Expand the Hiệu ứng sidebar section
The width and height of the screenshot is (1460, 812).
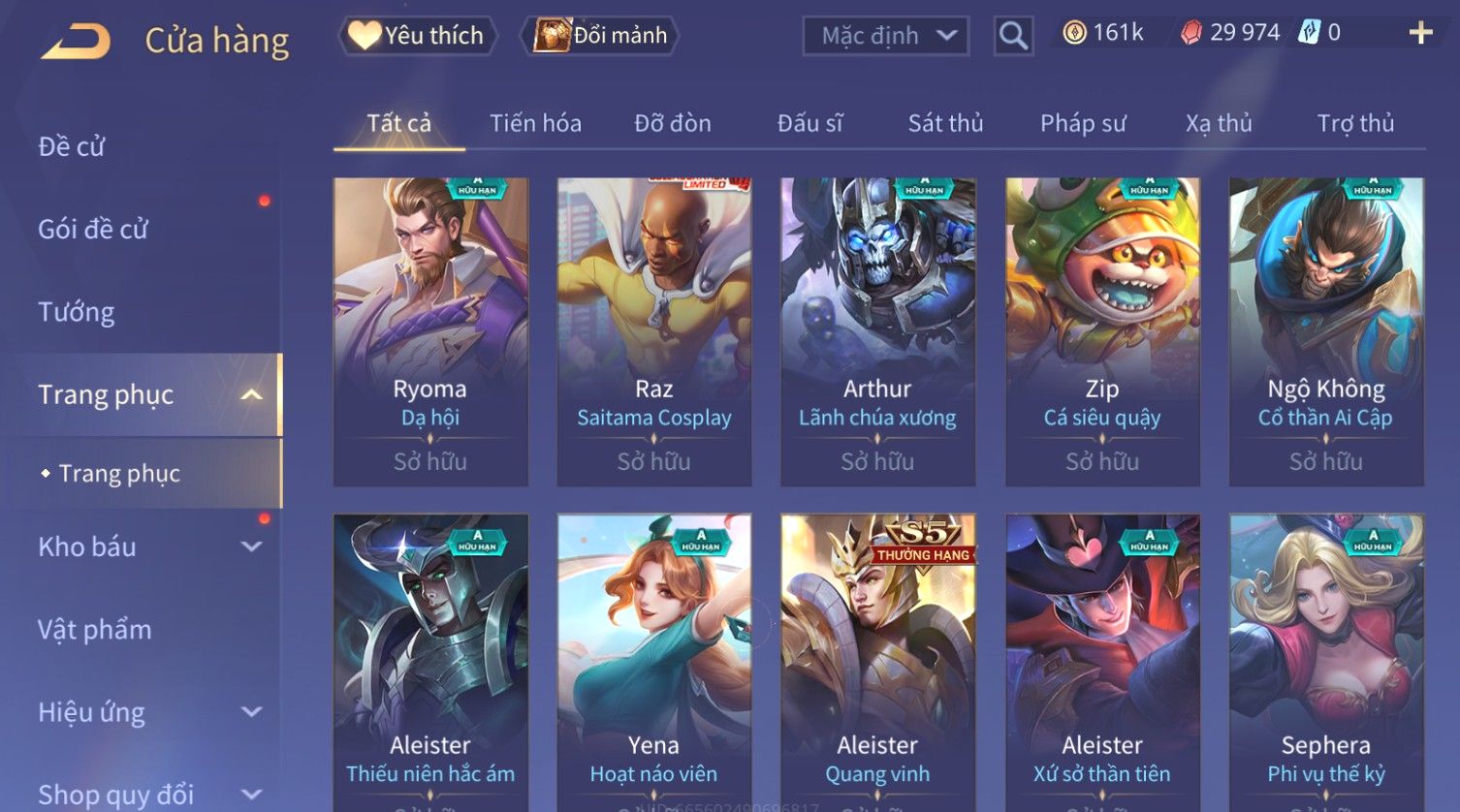251,712
